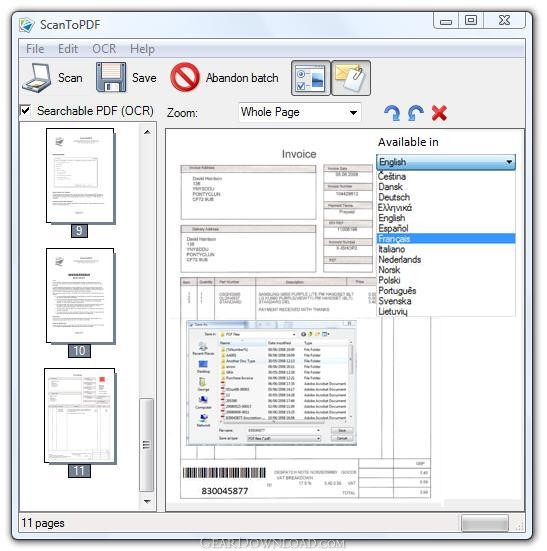Click the Save floppy disk icon
The height and width of the screenshot is (551, 547).
point(111,77)
